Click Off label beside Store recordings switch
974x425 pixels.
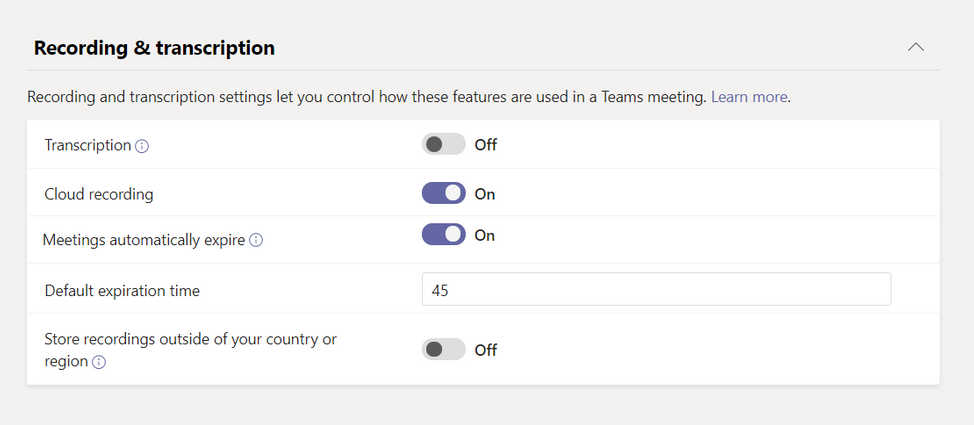tap(486, 350)
